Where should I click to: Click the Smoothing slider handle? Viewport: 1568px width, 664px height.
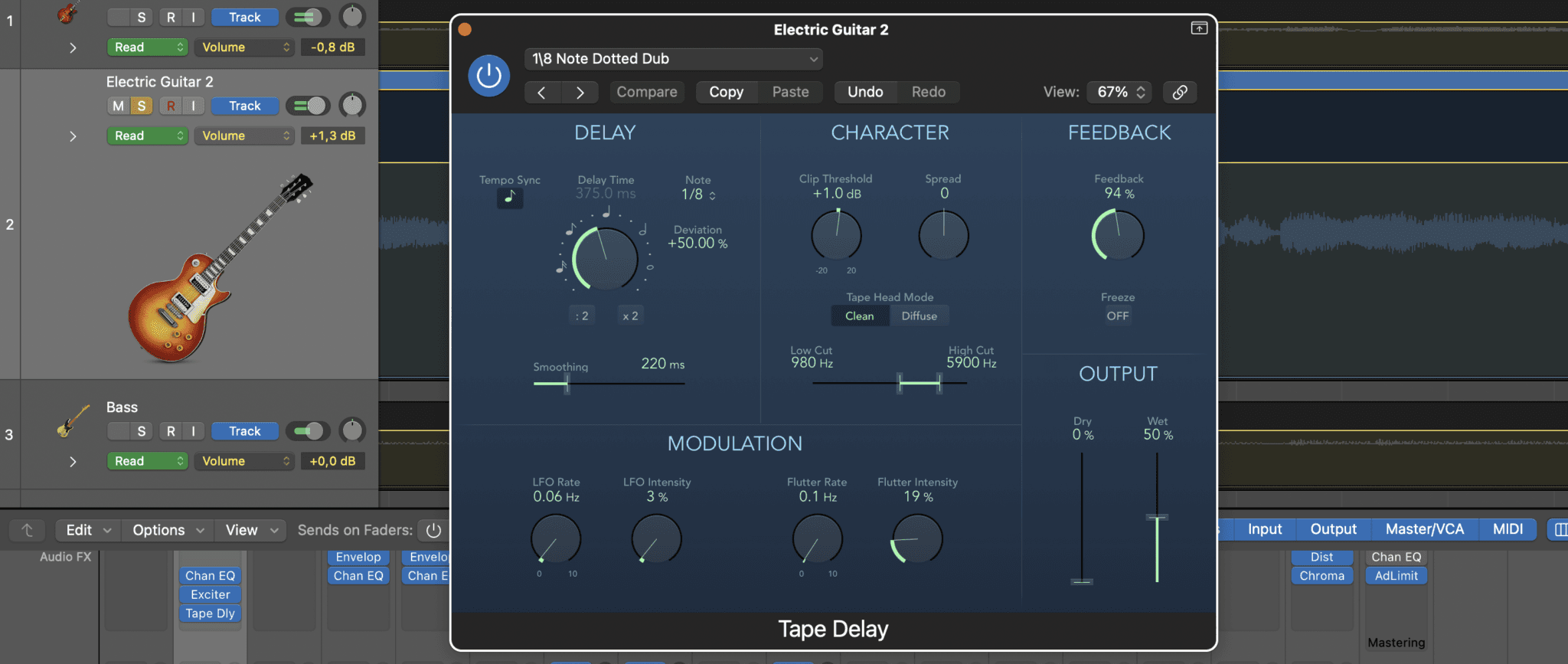tap(567, 384)
